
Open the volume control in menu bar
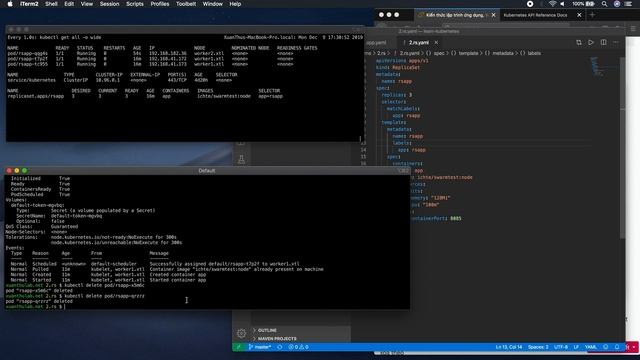562,4
